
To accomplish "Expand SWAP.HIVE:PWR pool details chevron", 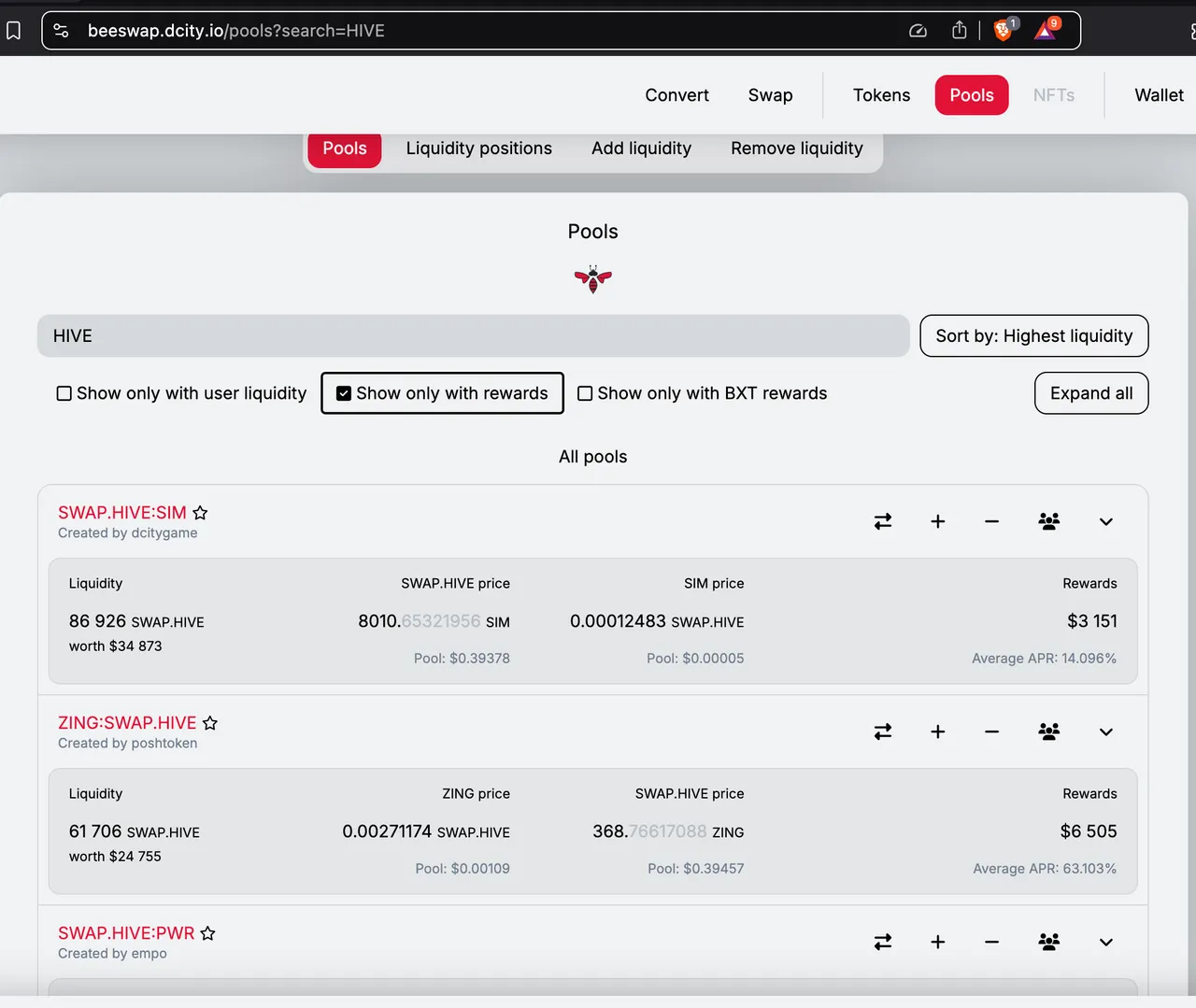I will [1106, 942].
